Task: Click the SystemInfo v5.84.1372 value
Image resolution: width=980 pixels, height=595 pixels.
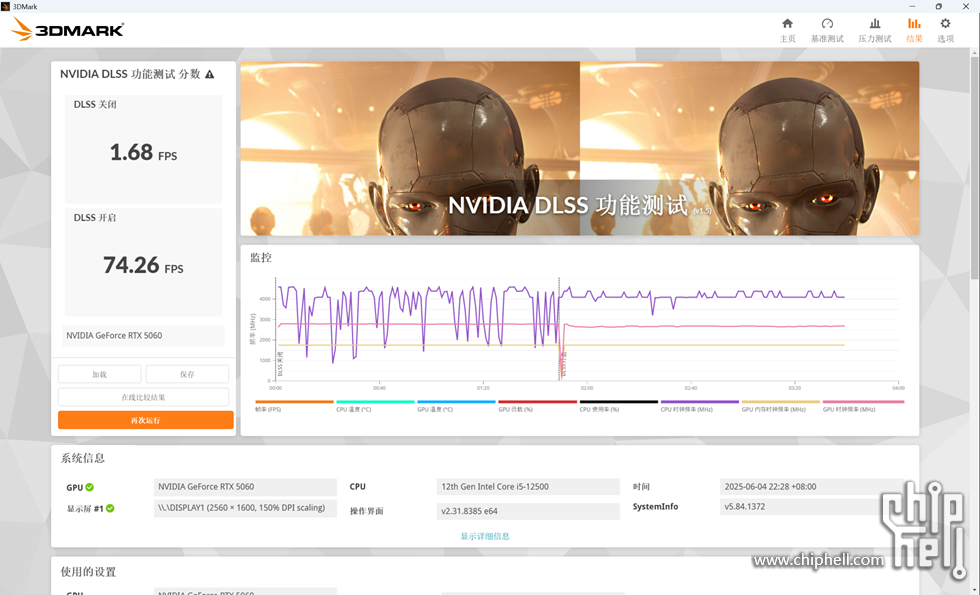Action: [x=811, y=507]
